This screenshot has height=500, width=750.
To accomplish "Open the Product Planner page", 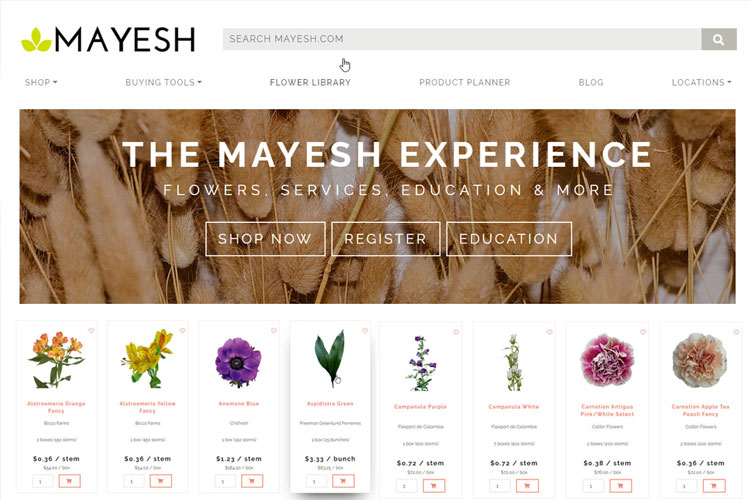I will [464, 82].
